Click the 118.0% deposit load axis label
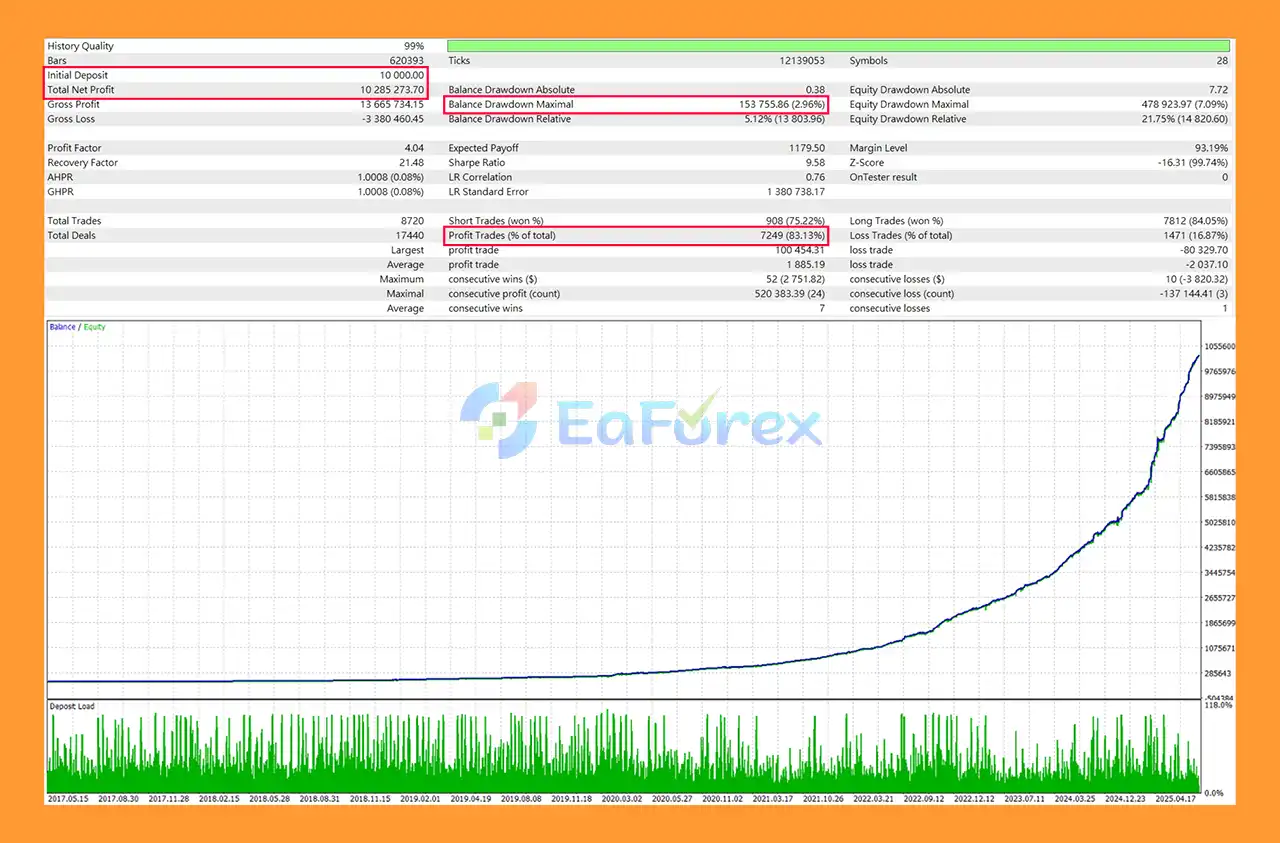1280x843 pixels. pos(1217,705)
